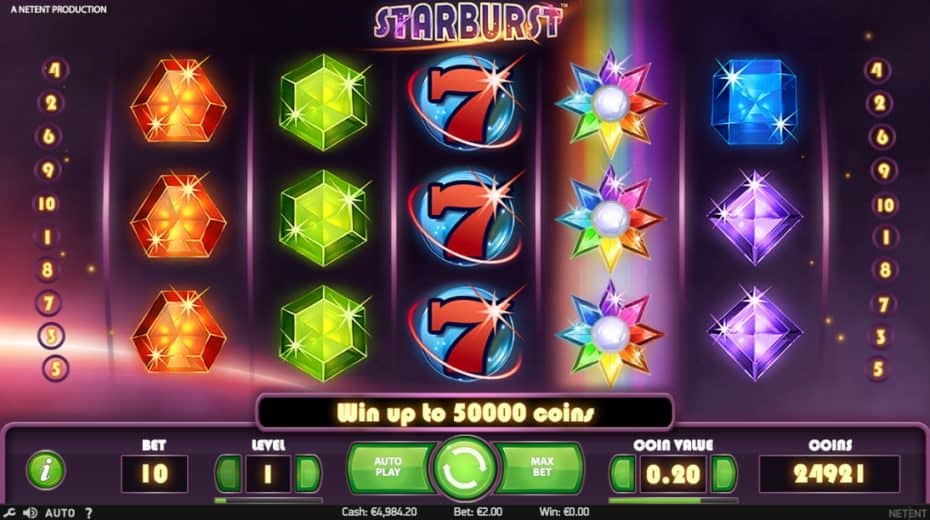Click the top Starburst wild star symbol
The width and height of the screenshot is (930, 520).
(x=610, y=103)
